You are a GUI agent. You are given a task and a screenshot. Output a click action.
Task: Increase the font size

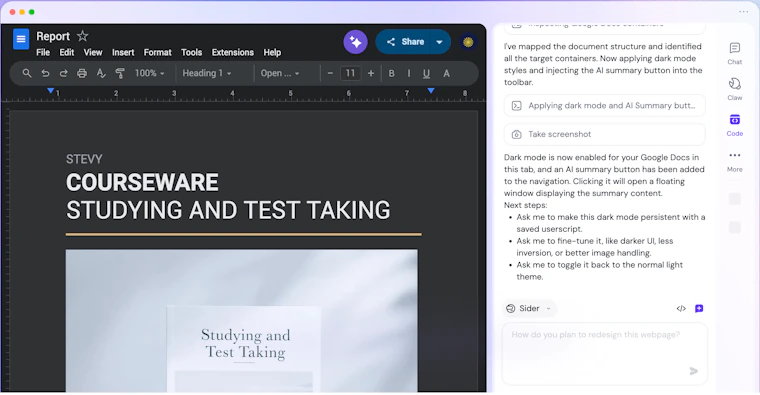[x=371, y=73]
